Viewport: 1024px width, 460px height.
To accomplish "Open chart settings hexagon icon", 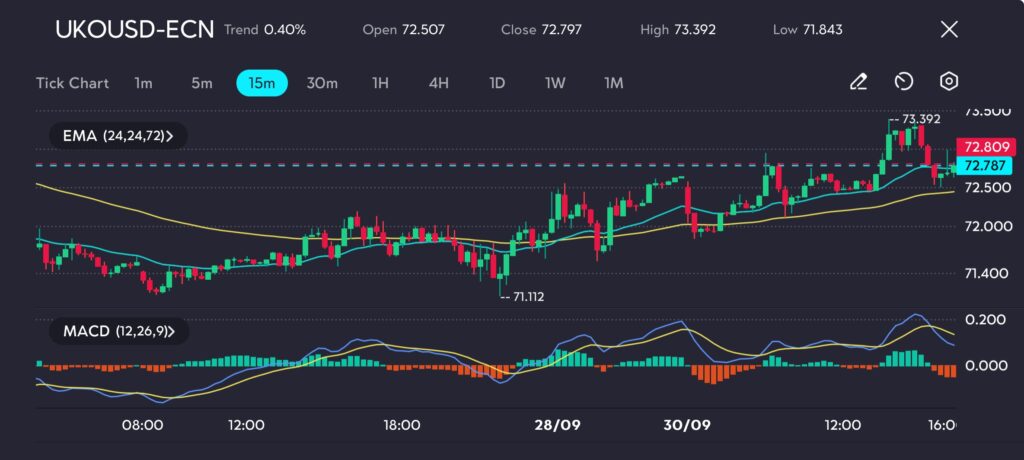I will click(949, 82).
